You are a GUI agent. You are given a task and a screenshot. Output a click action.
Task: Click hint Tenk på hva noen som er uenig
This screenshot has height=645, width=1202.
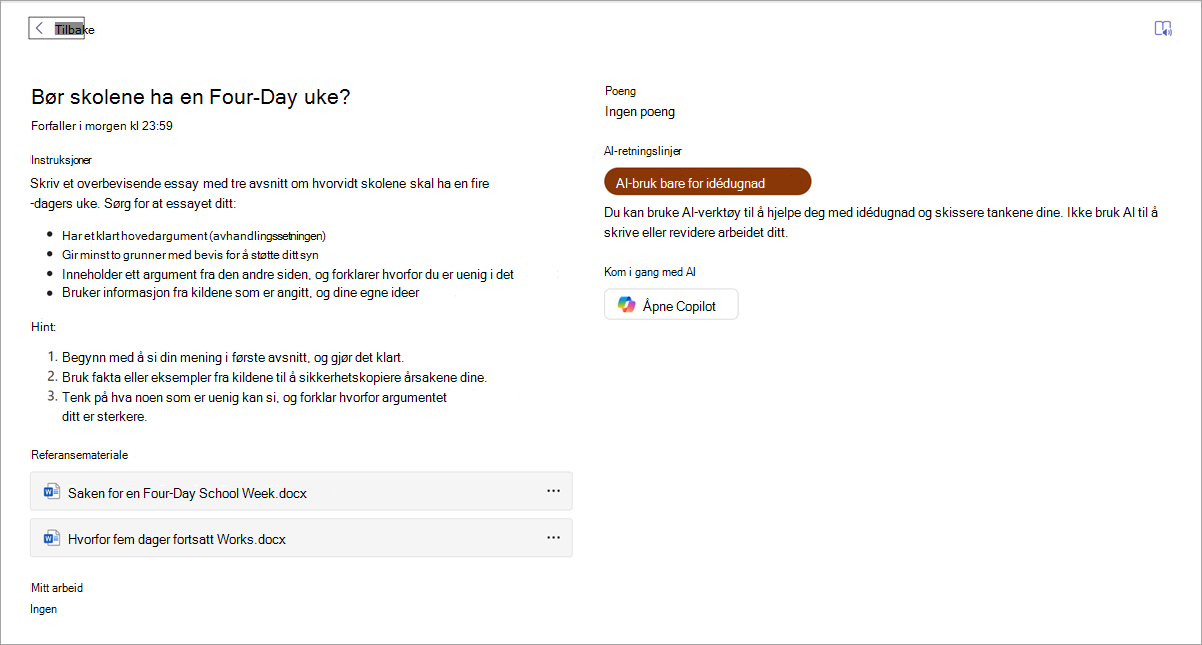pyautogui.click(x=254, y=407)
